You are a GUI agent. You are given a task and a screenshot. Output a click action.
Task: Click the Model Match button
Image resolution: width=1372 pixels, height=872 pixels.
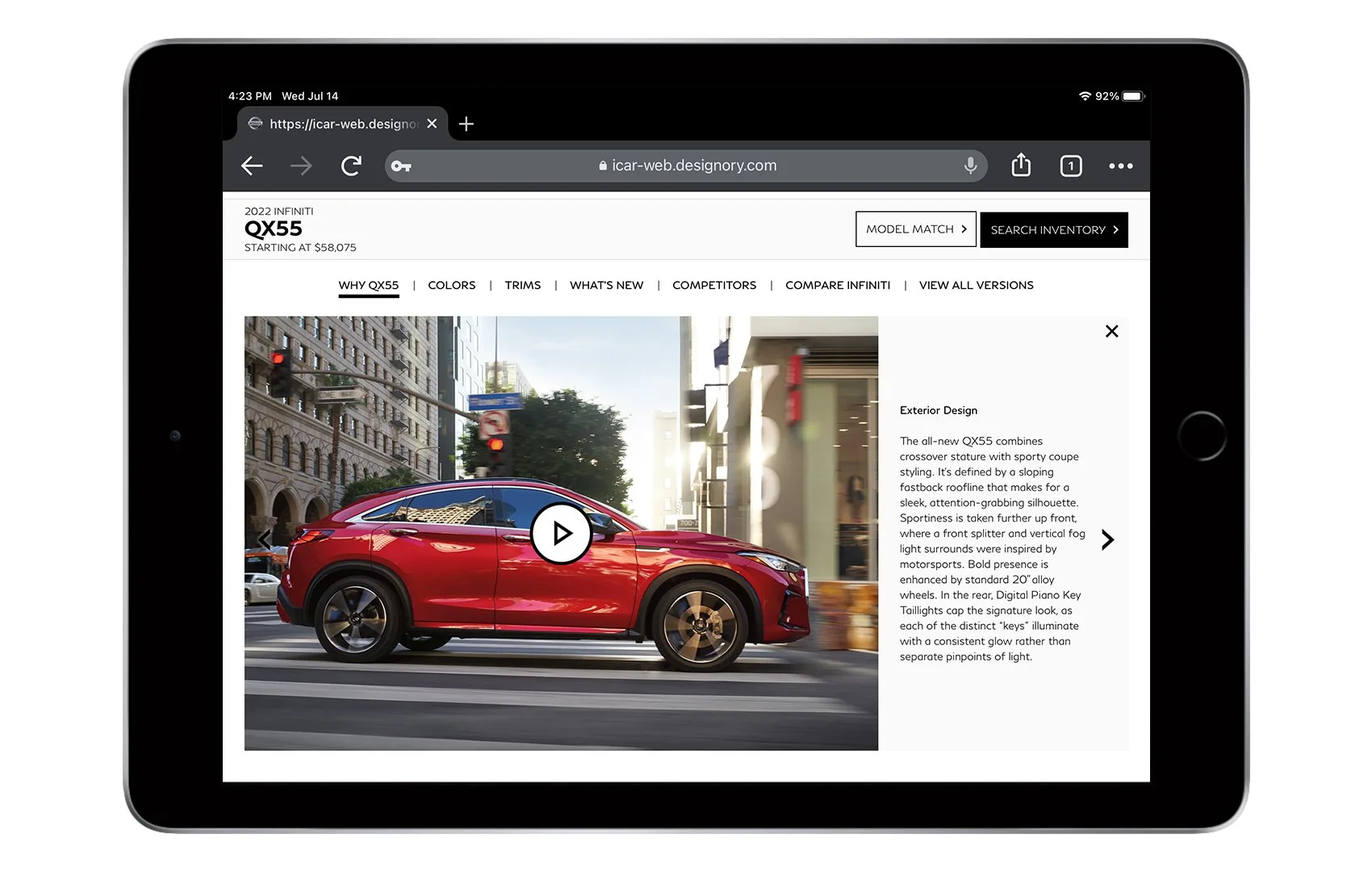click(x=916, y=229)
